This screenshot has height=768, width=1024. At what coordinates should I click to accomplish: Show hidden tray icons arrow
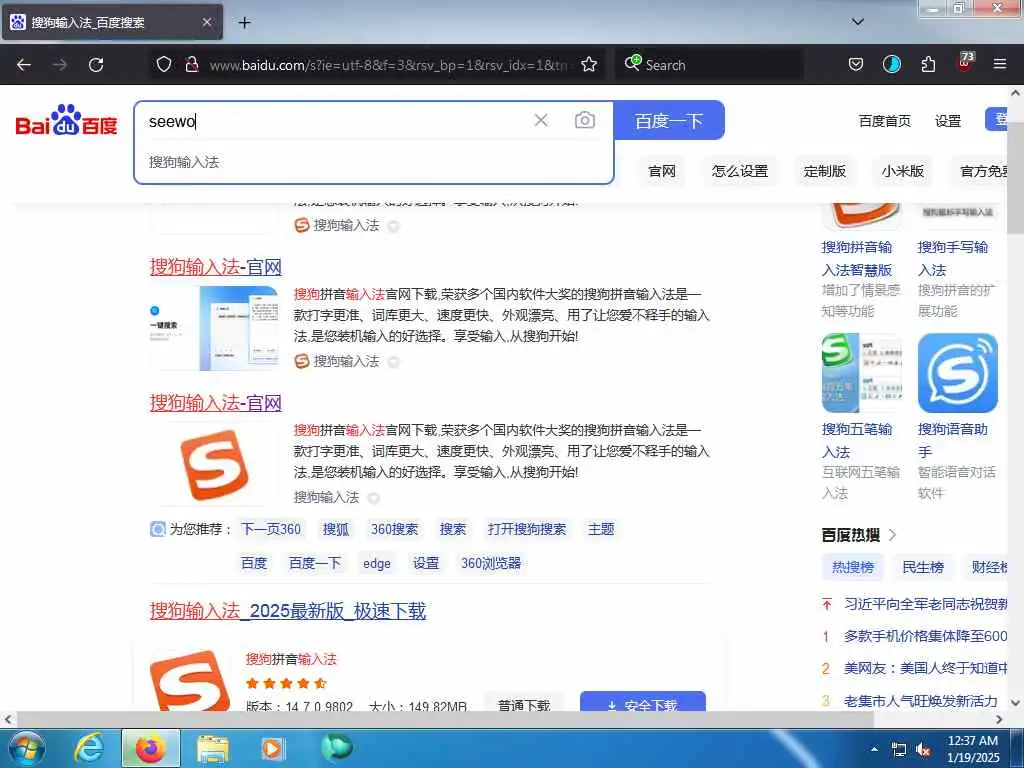point(874,749)
